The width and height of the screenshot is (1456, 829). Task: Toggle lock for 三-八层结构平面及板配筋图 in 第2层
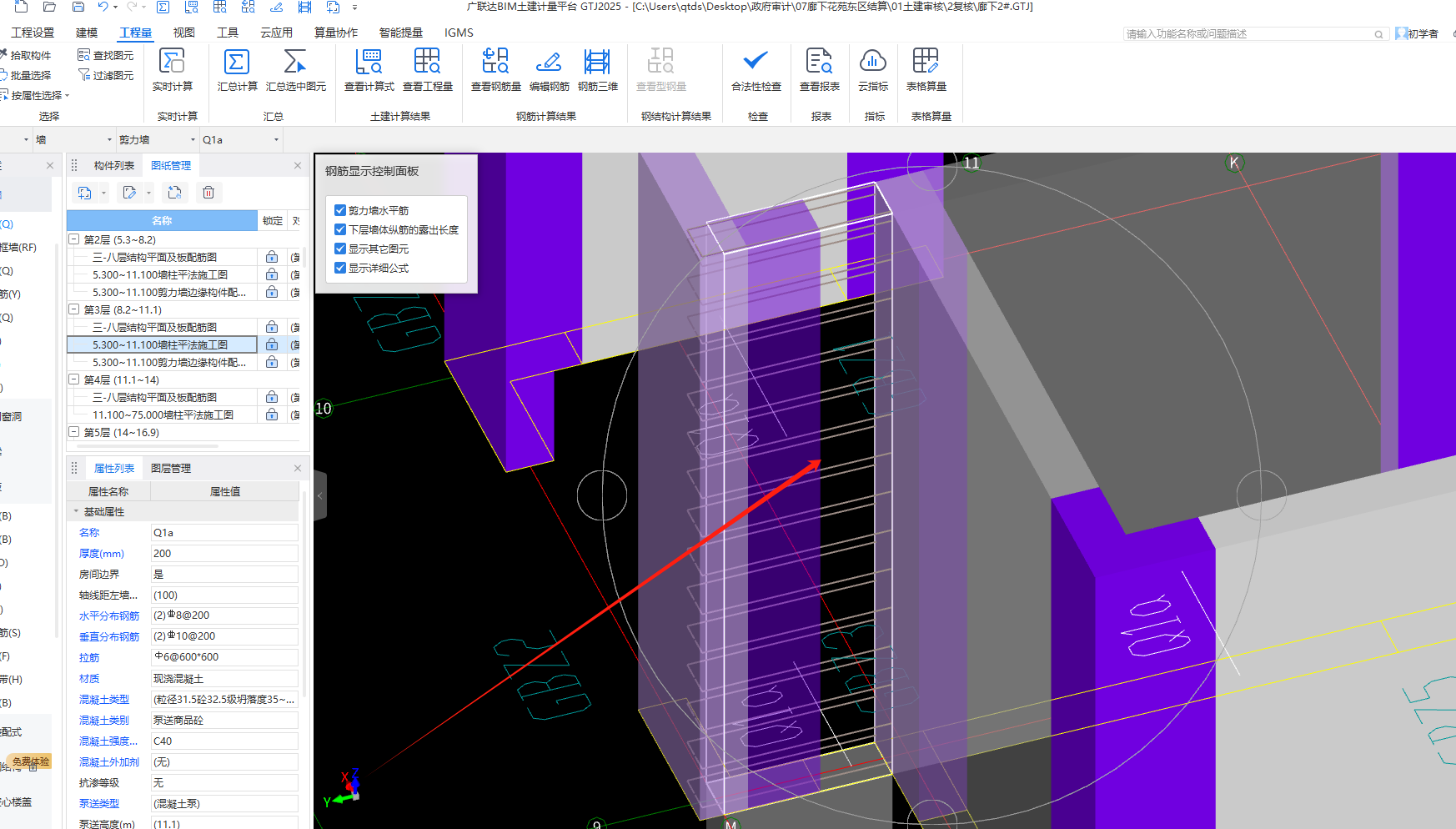coord(272,257)
